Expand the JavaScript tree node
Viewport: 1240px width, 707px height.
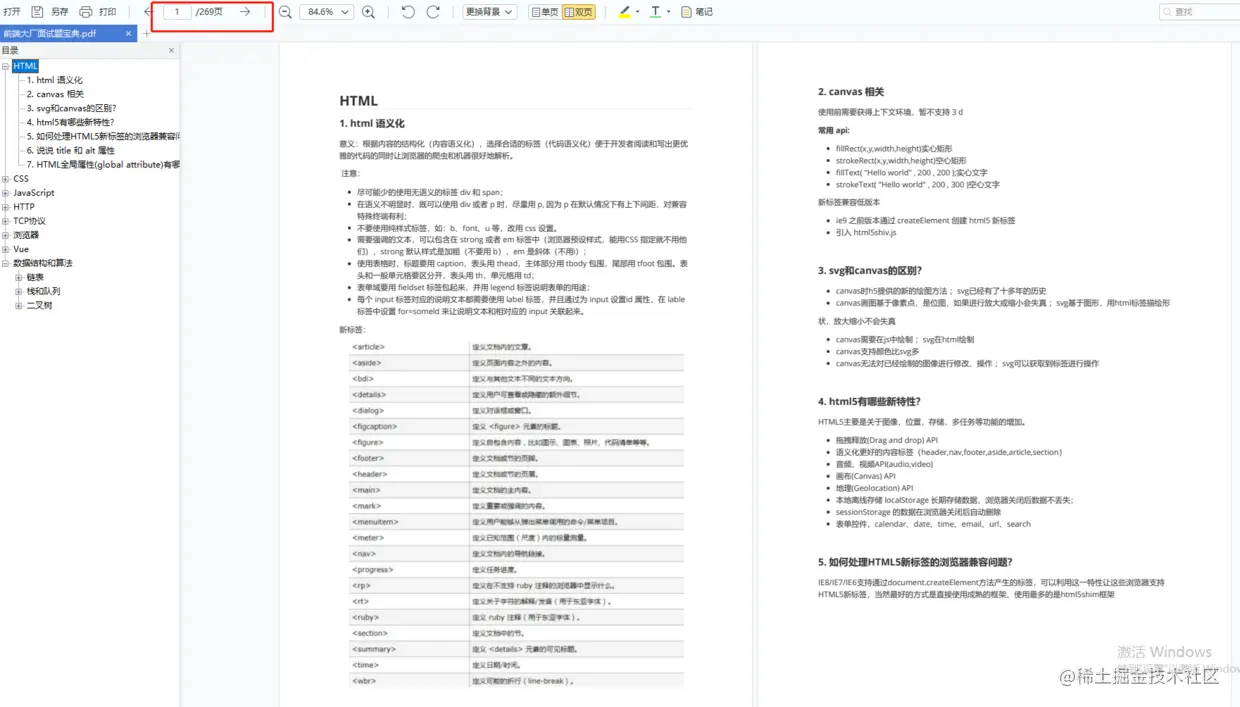[6, 193]
